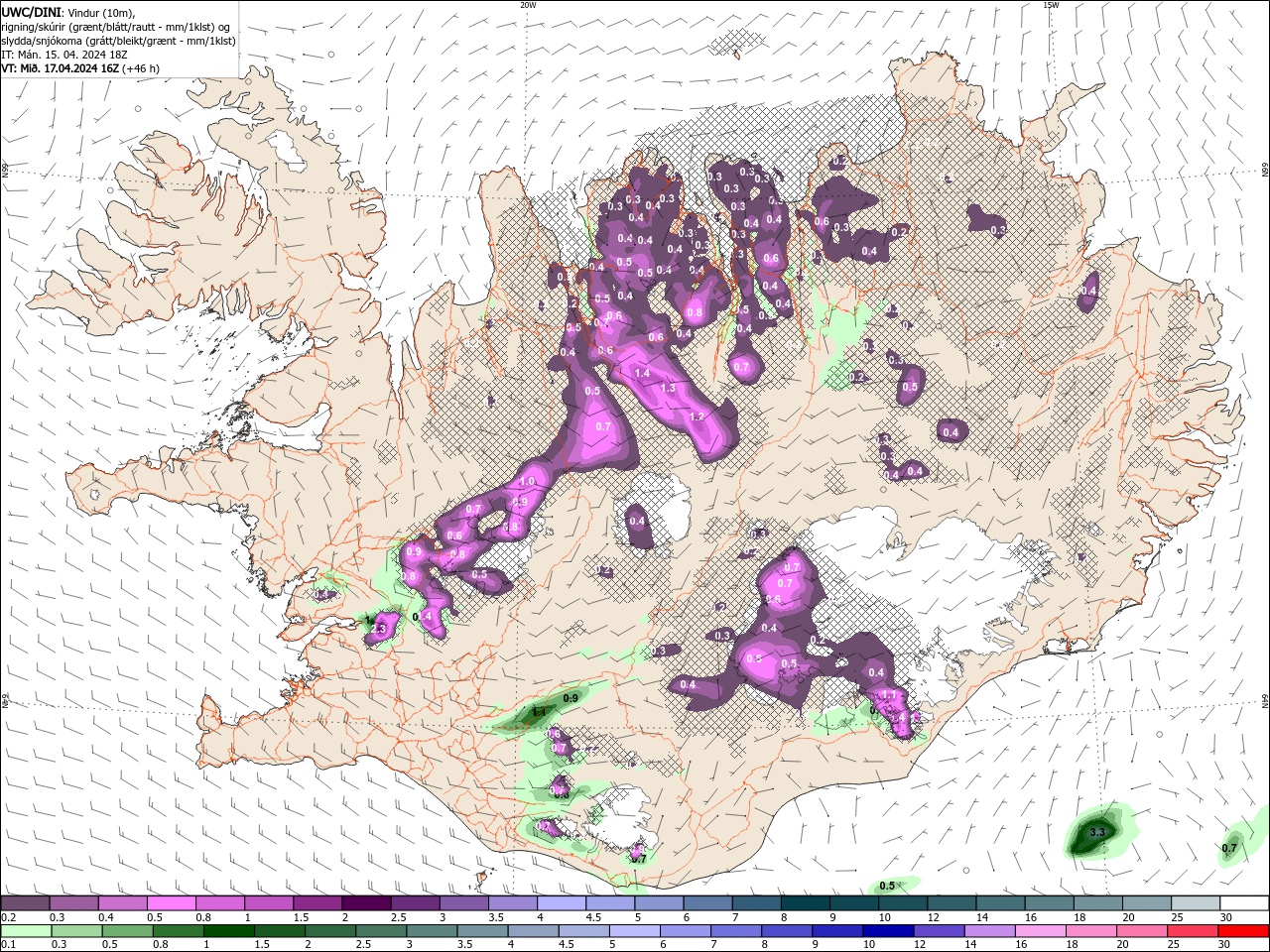Viewport: 1270px width, 952px height.
Task: Click the valid time 'Mið. 17.04.2024 16Z (+46 h)'
Action: [89, 68]
